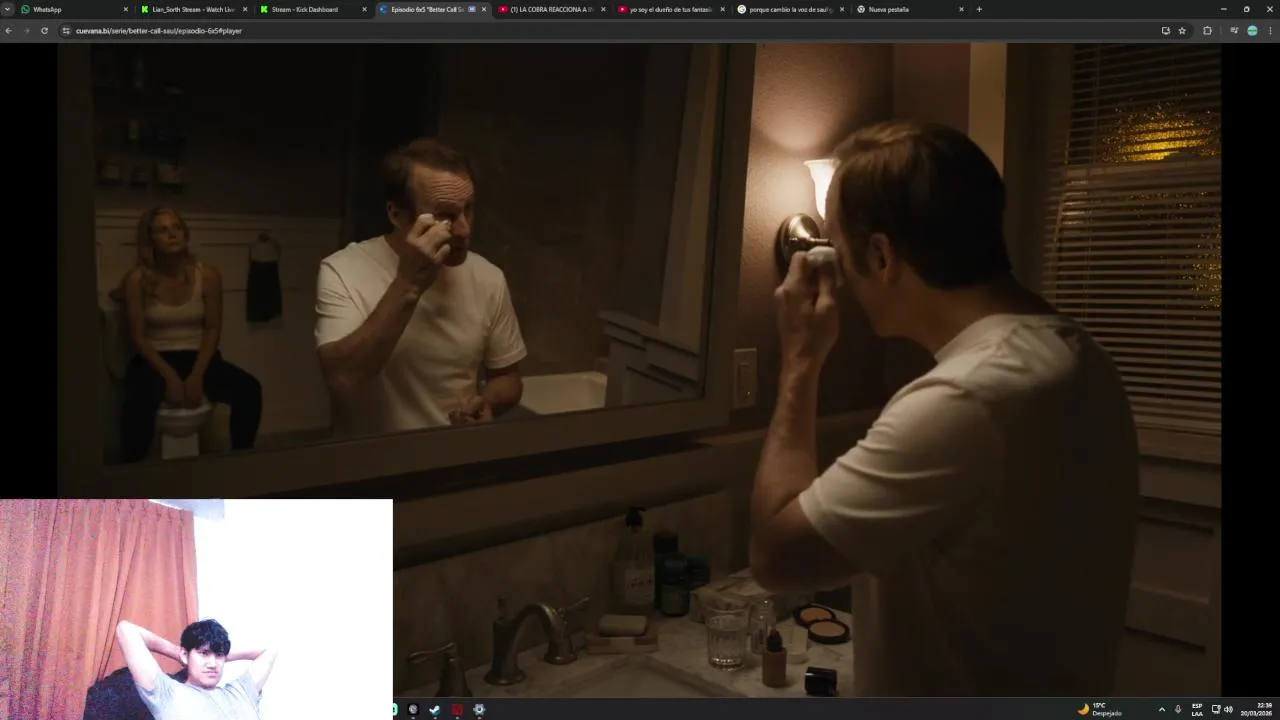
Task: Open the OBS Studio taskbar icon
Action: [x=413, y=710]
